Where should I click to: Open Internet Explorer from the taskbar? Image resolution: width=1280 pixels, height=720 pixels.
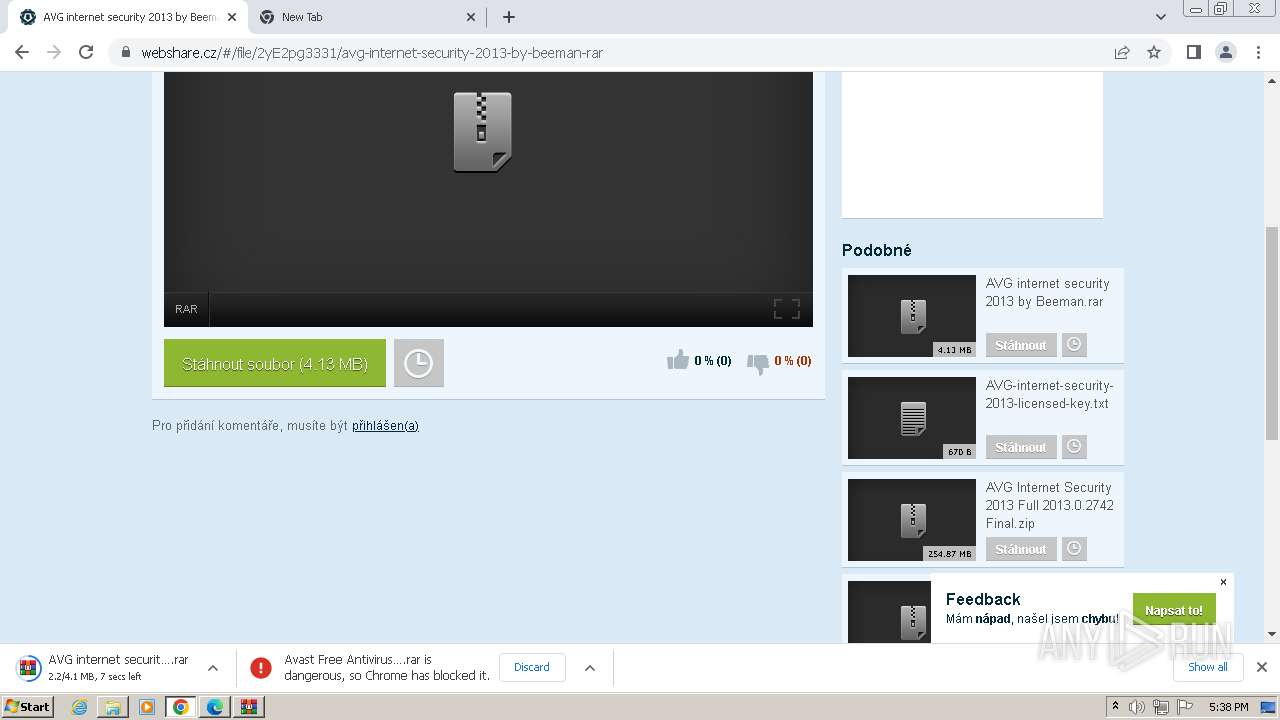click(x=79, y=707)
